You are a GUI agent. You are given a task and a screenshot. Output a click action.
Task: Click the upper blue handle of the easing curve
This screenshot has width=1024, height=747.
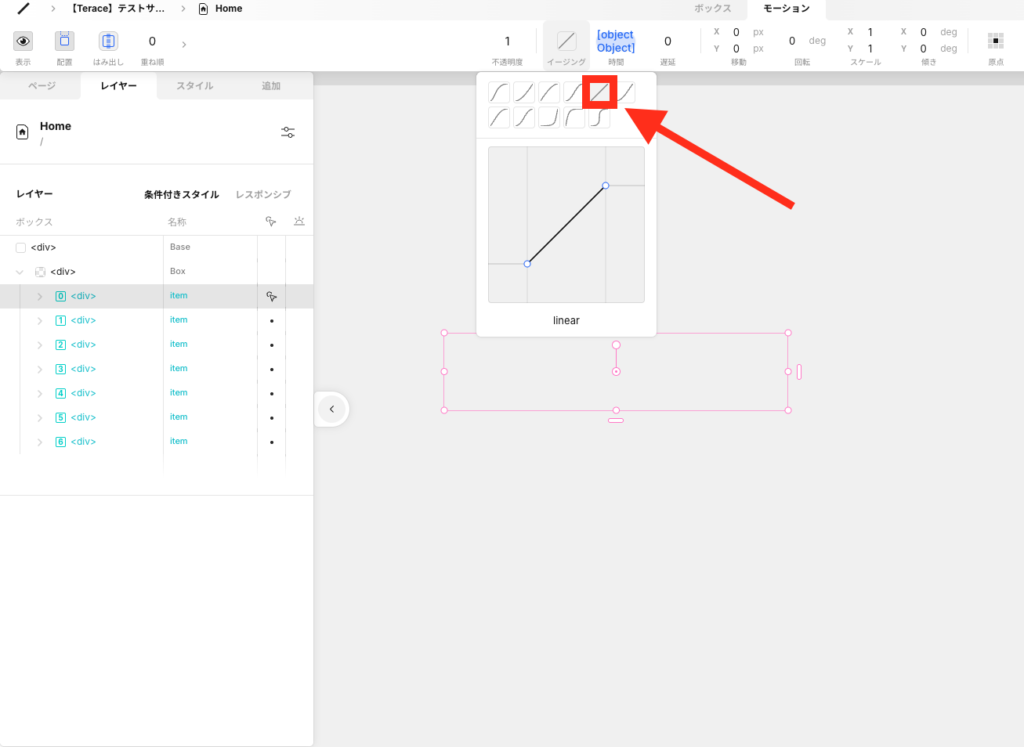[x=605, y=185]
